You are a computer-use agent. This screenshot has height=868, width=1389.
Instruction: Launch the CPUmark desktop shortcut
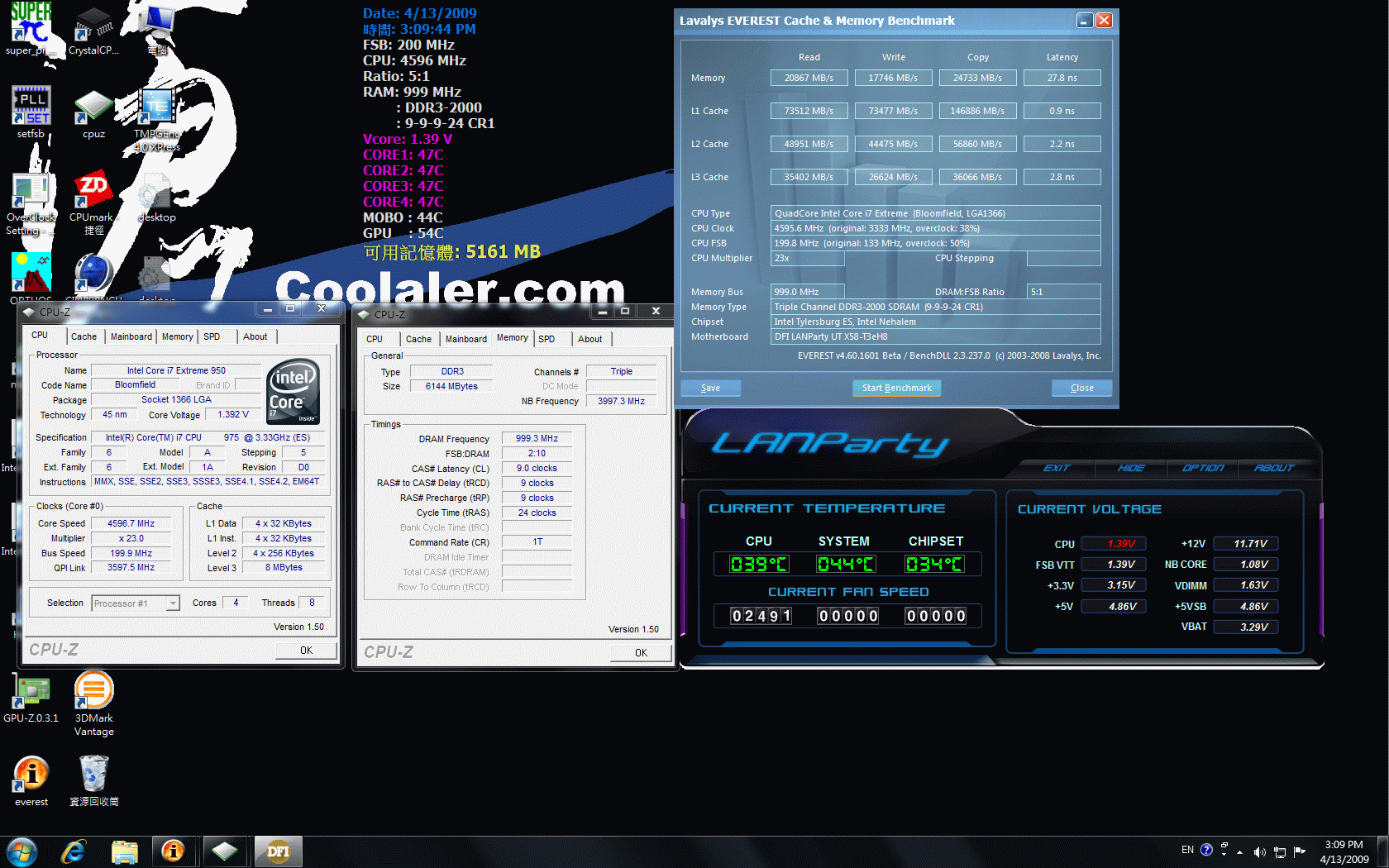pos(93,203)
